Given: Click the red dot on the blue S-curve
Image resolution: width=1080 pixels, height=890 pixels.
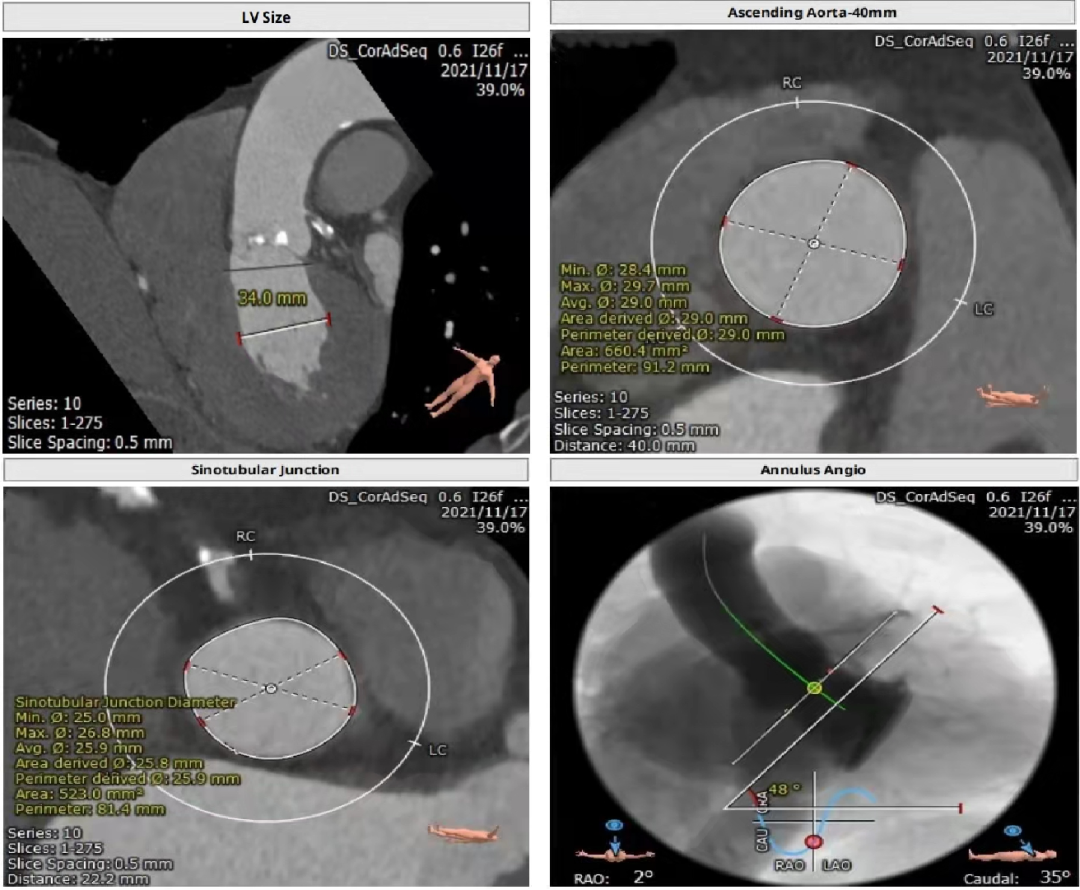Looking at the screenshot, I should [x=814, y=842].
